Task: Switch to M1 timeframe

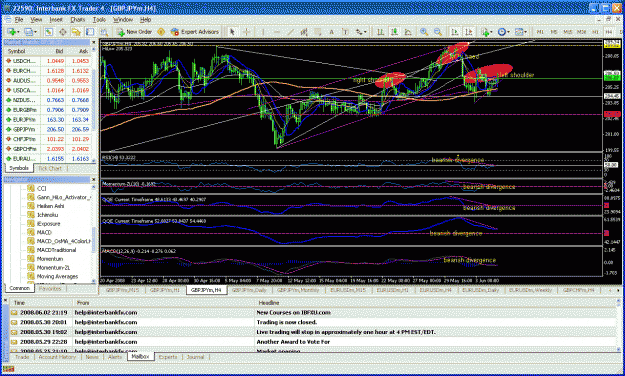Action: [540, 32]
